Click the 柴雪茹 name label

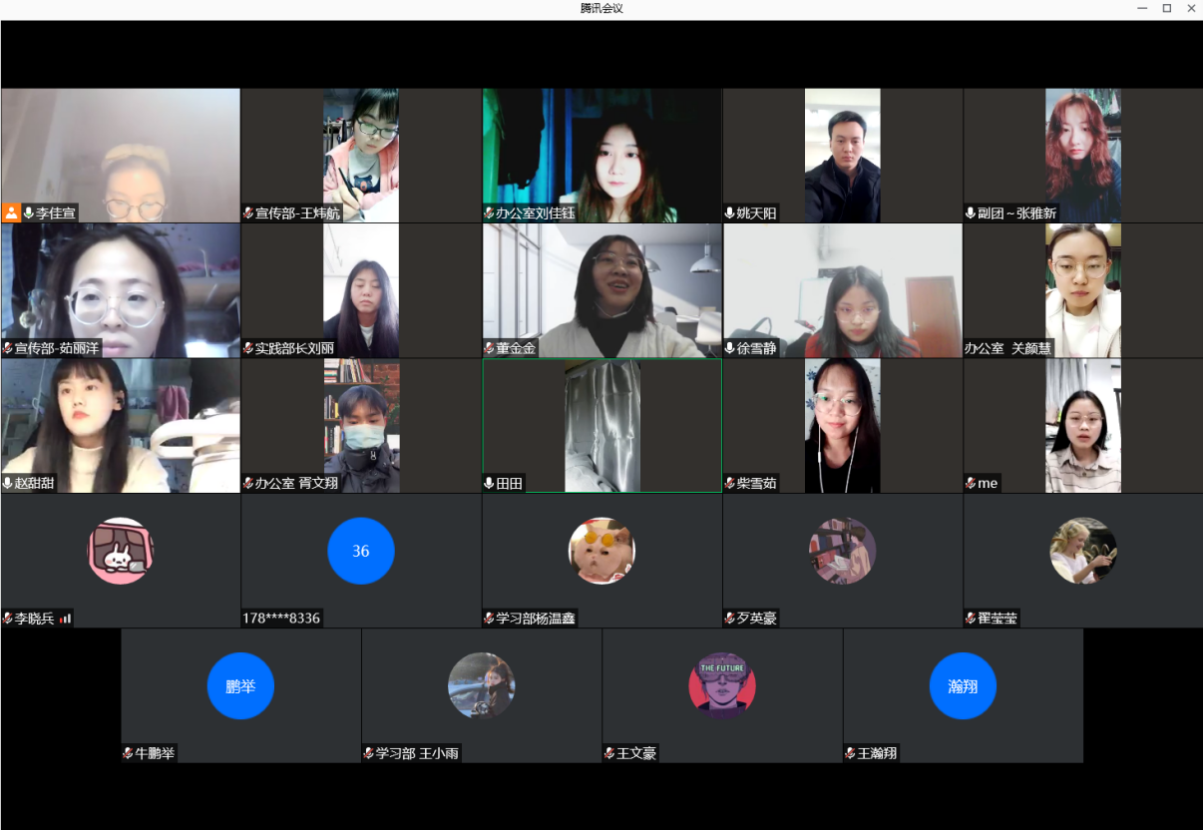click(x=756, y=483)
